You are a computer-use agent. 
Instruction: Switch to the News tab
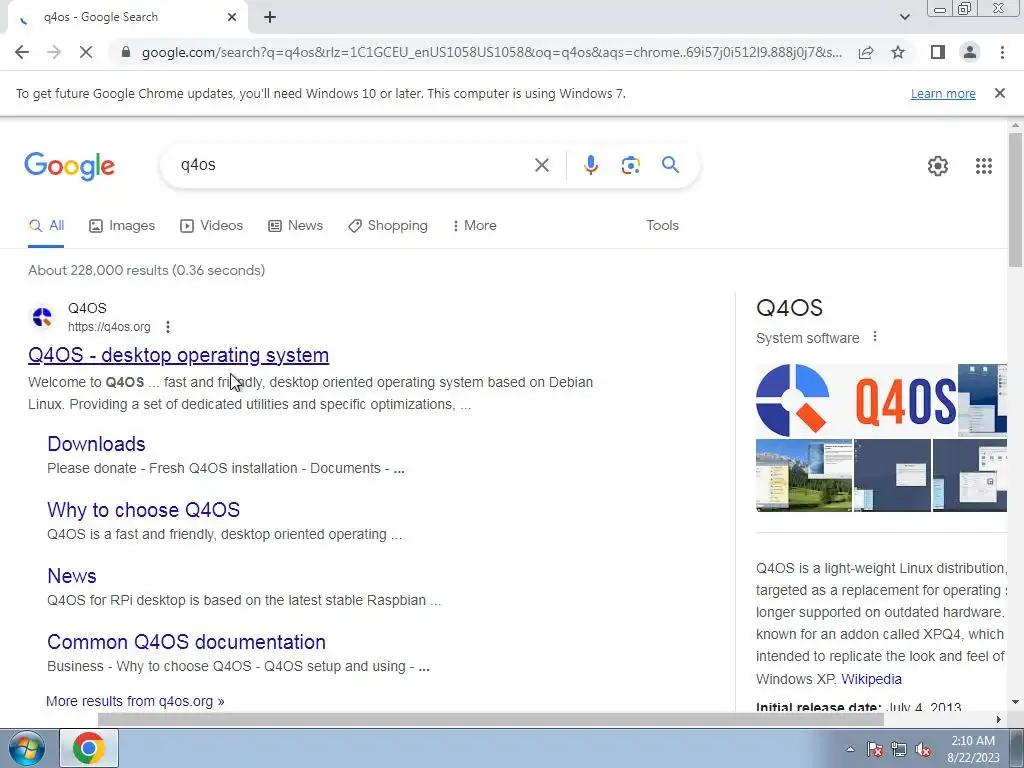tap(296, 225)
